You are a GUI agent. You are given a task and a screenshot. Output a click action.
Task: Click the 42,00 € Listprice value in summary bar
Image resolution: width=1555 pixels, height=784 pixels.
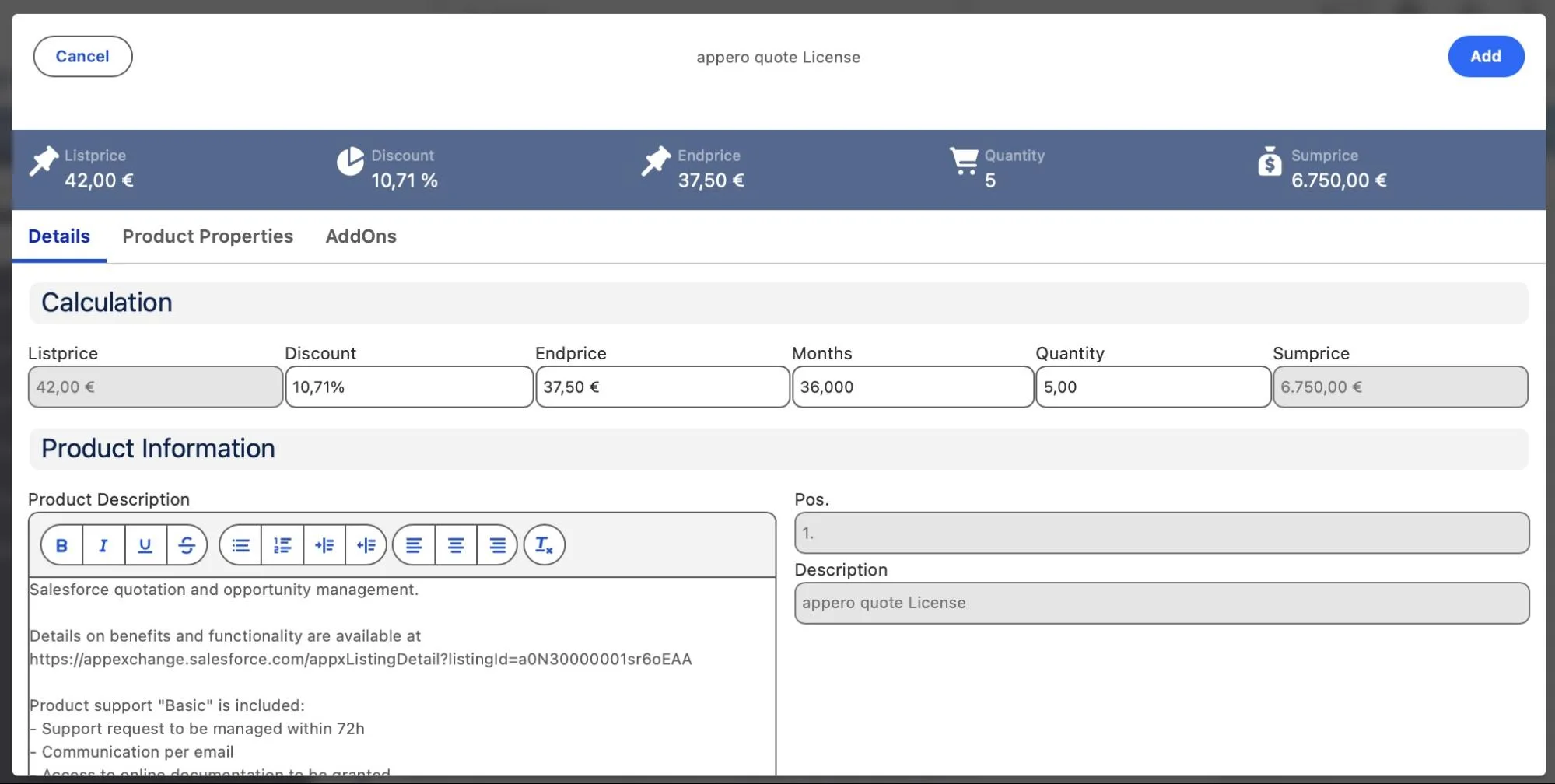(99, 180)
